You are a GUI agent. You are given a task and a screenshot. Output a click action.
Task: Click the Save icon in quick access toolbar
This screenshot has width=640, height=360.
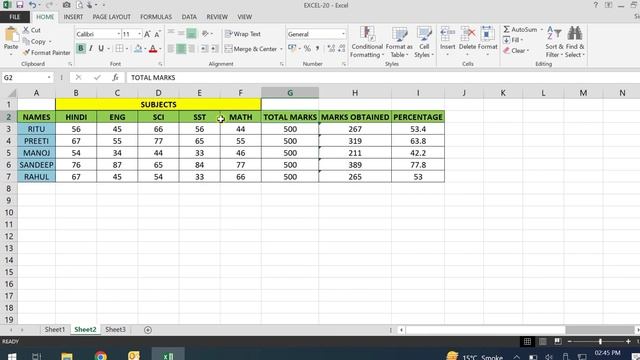[20, 5]
